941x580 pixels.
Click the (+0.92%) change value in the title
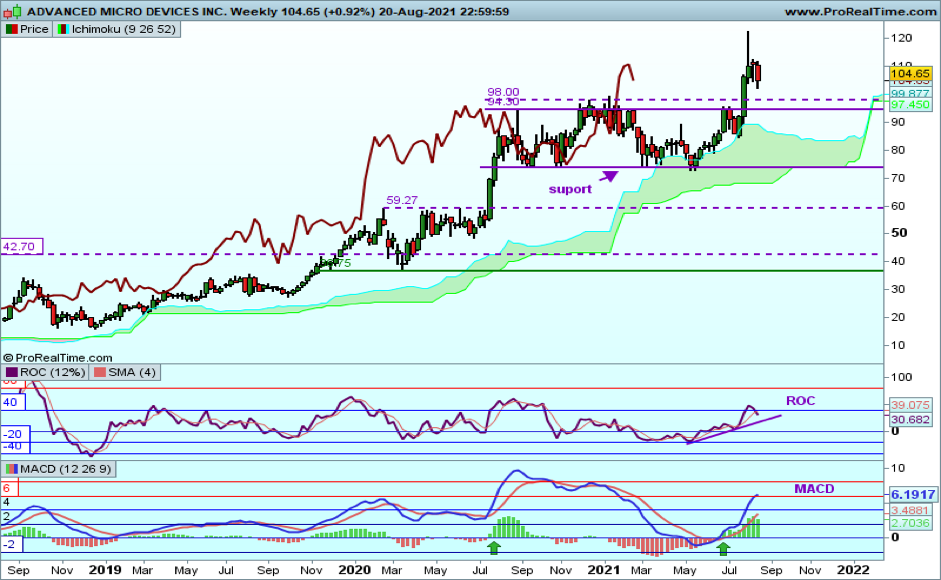(350, 11)
